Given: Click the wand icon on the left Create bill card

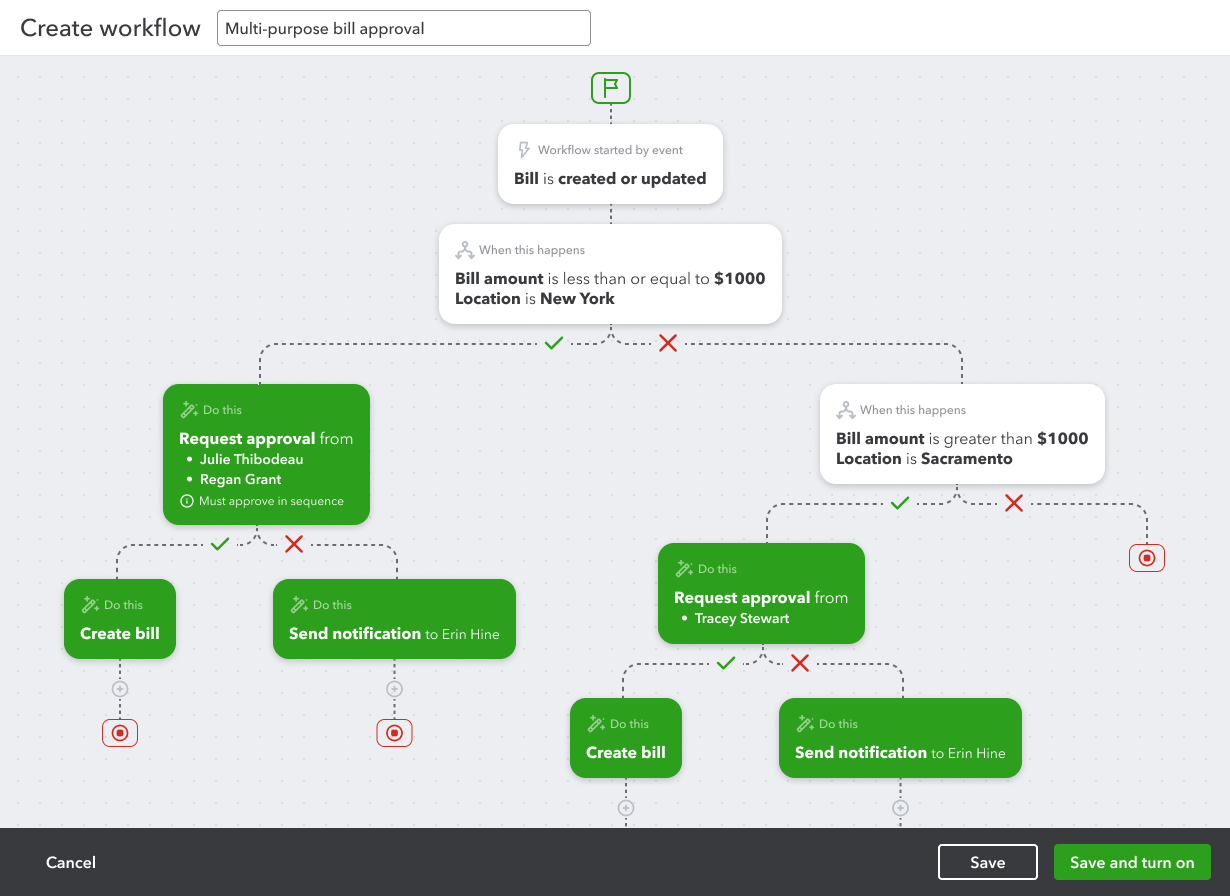Looking at the screenshot, I should point(91,604).
